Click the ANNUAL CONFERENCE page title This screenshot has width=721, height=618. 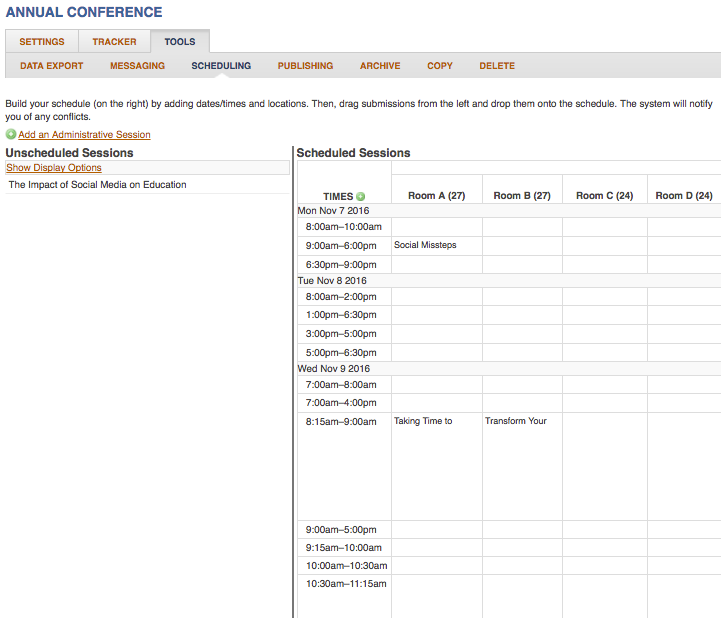[x=84, y=12]
